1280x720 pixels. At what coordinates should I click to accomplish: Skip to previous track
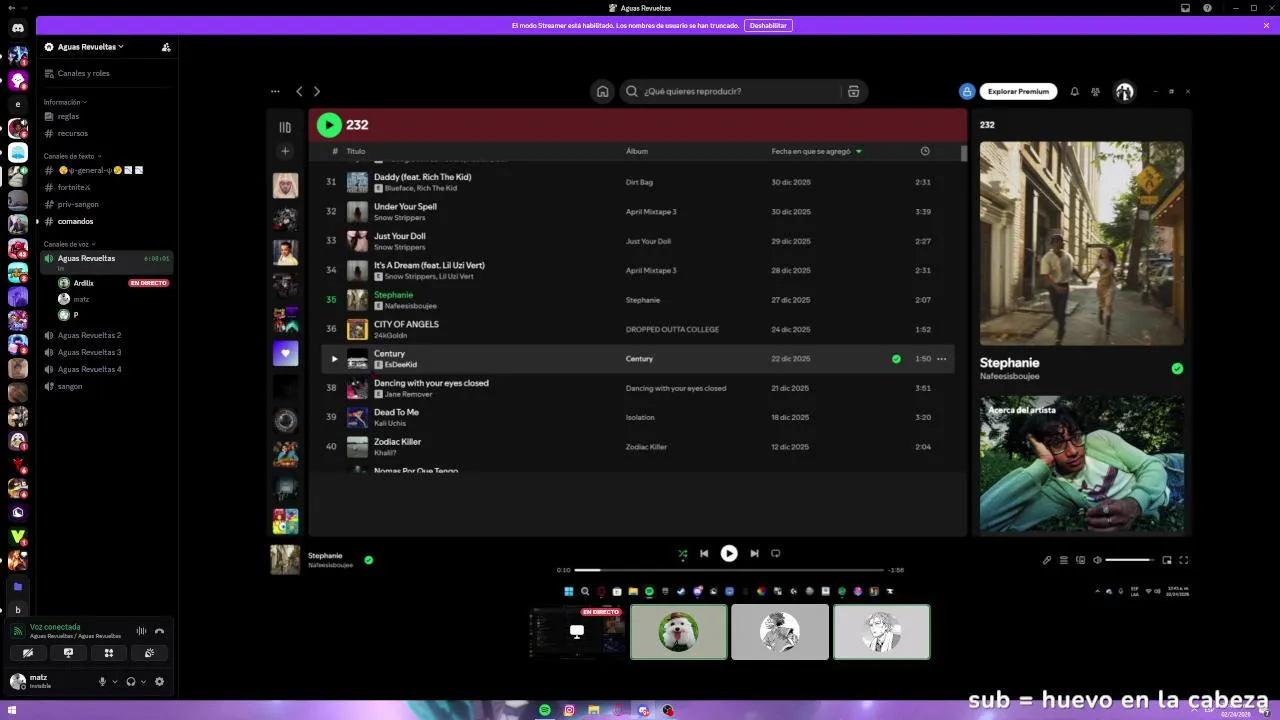point(704,553)
